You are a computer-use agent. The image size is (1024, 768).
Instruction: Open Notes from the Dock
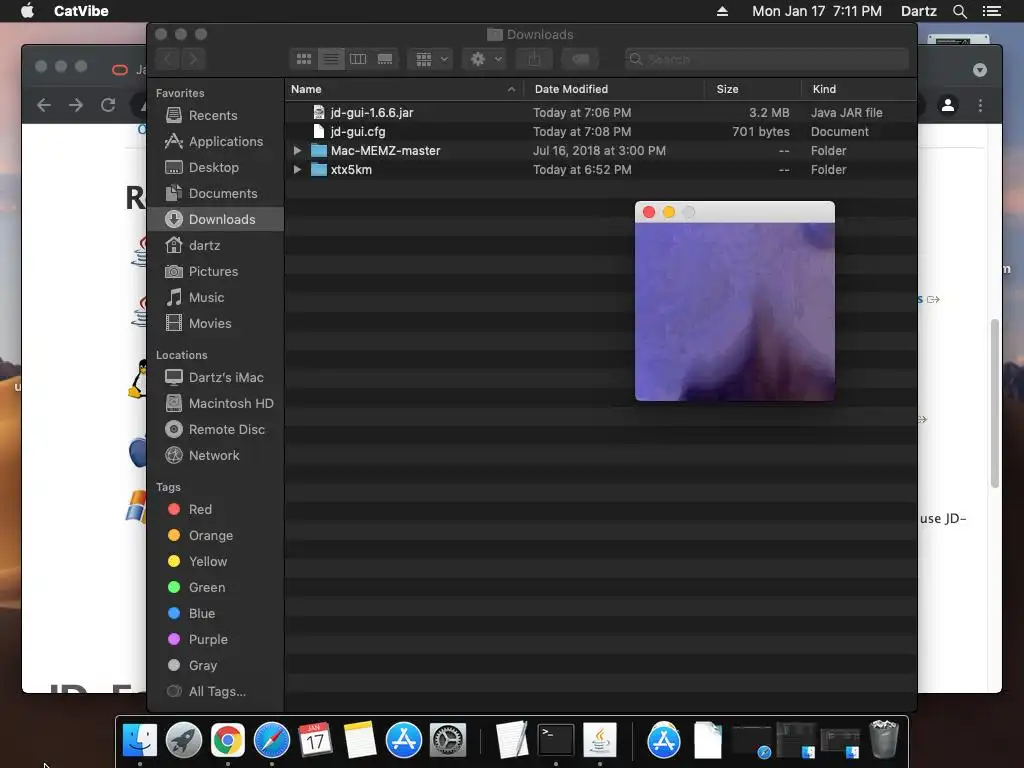click(x=360, y=740)
